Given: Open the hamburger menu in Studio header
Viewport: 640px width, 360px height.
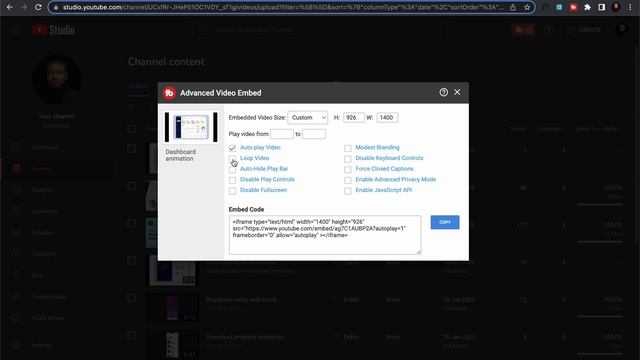Looking at the screenshot, I should [16, 30].
